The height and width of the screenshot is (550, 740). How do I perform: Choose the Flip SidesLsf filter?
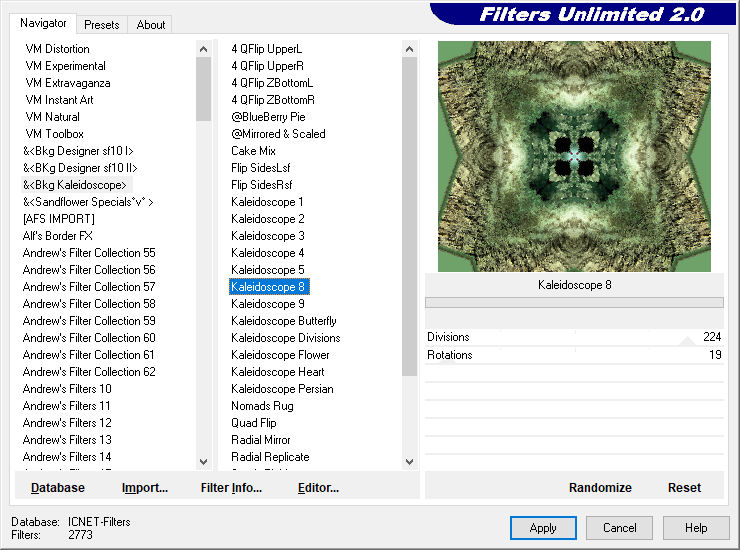pyautogui.click(x=261, y=168)
